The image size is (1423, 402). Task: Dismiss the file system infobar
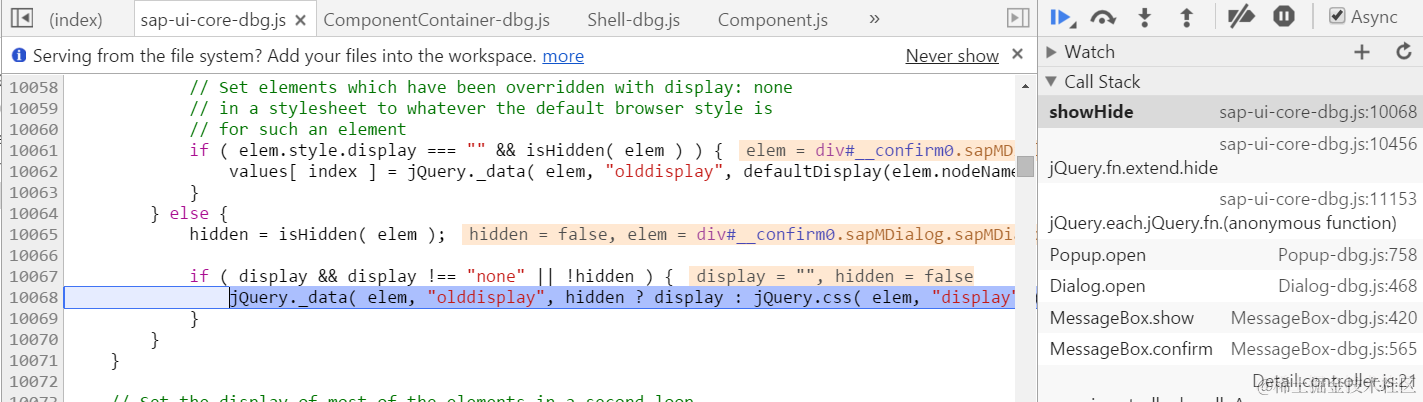tap(1017, 54)
